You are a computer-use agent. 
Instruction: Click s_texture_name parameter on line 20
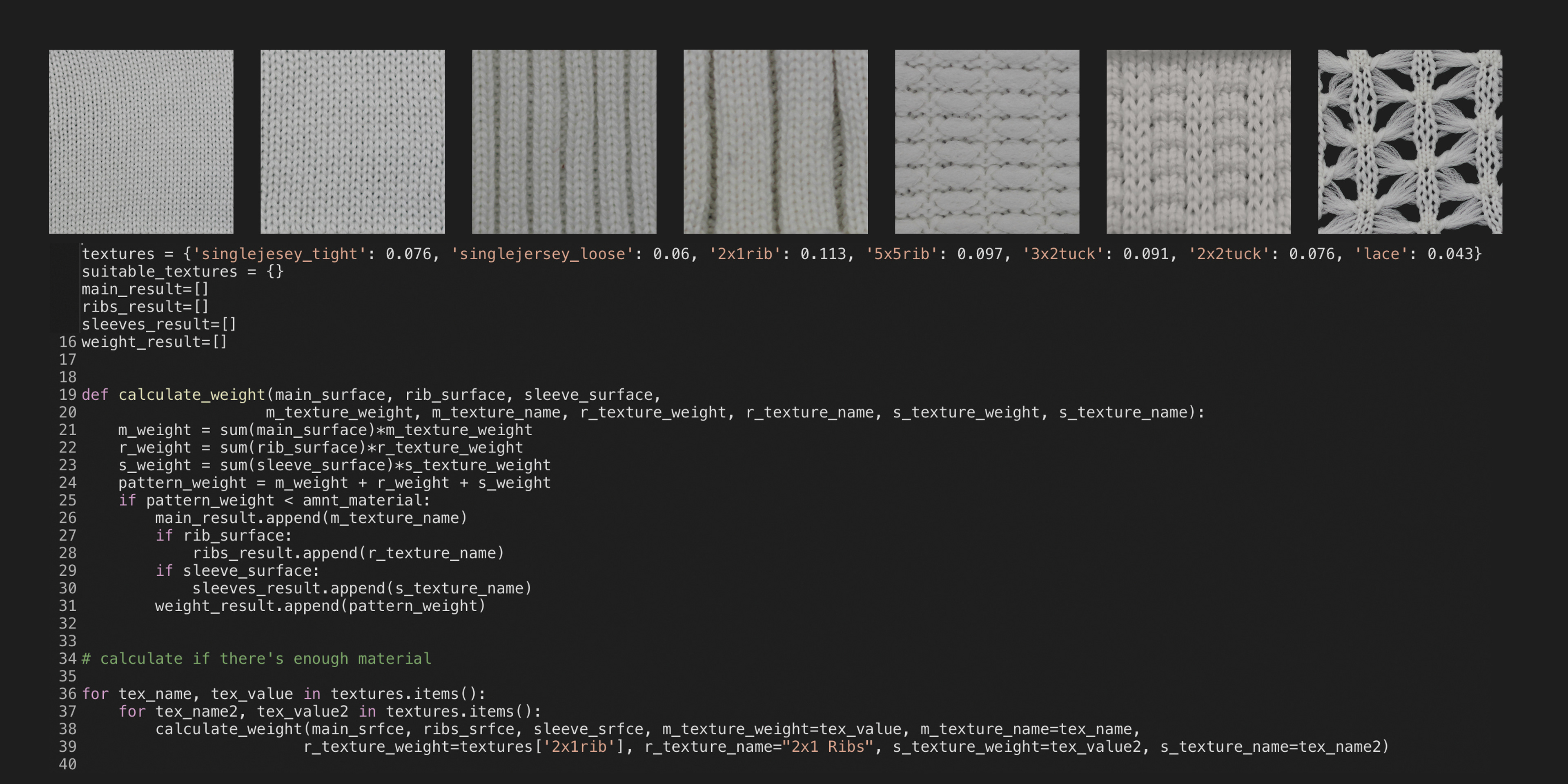click(1123, 413)
